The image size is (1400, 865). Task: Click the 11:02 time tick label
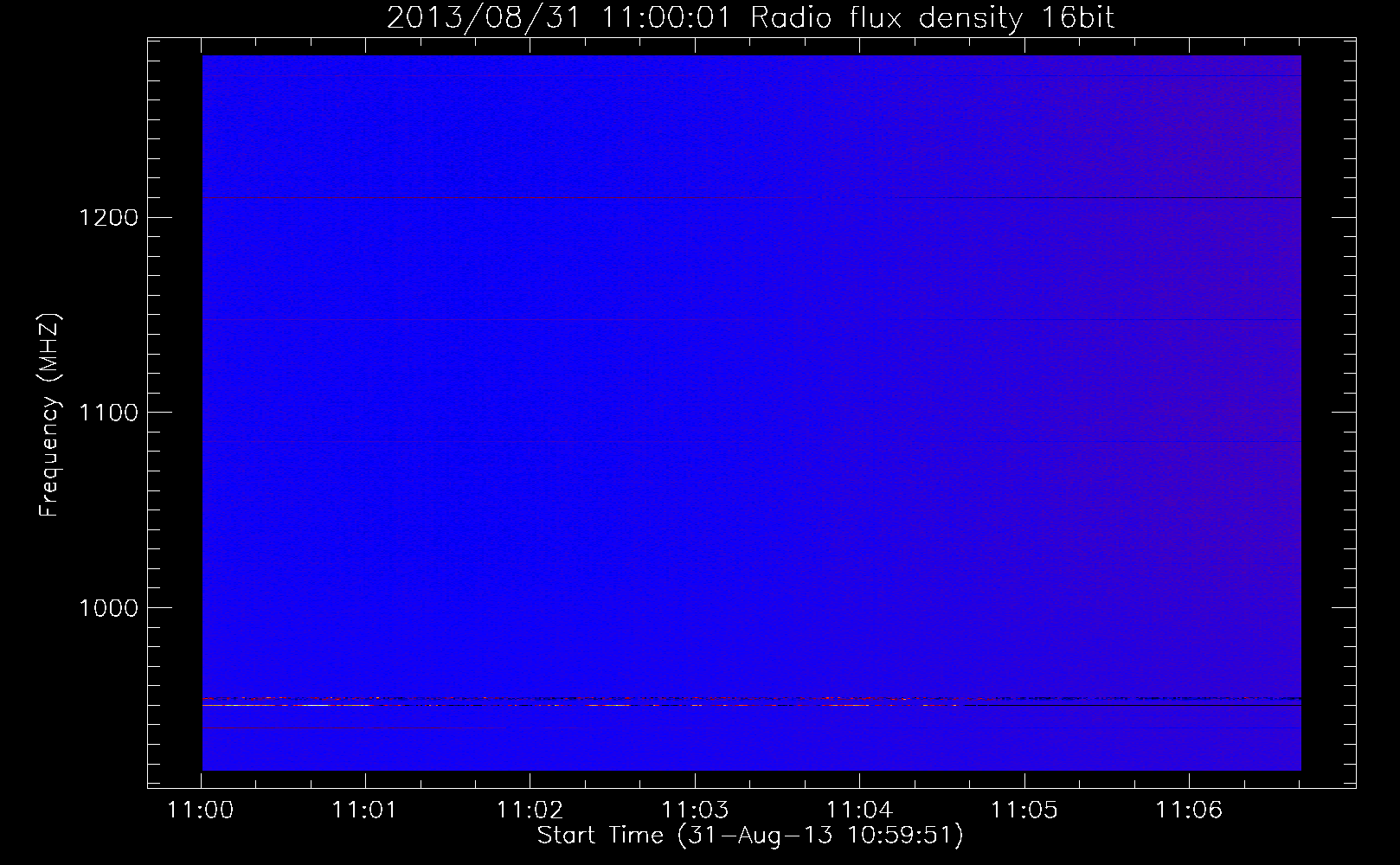point(530,811)
